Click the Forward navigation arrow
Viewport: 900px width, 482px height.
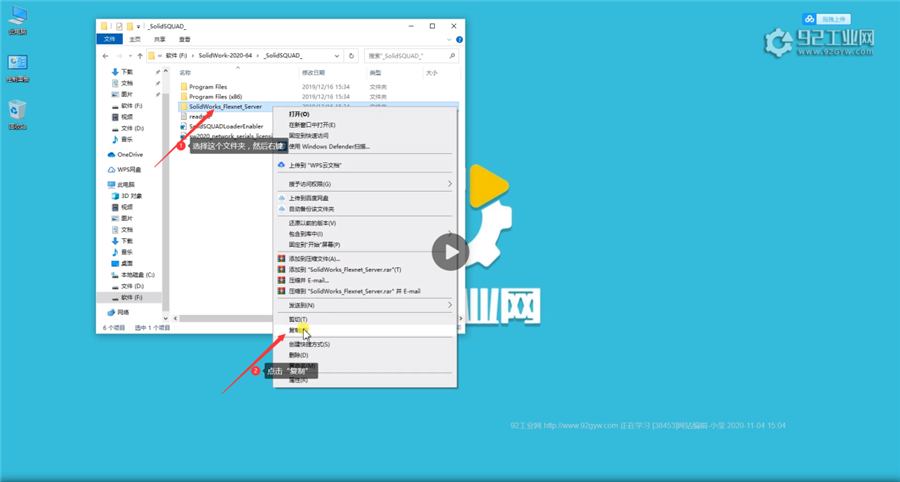119,56
